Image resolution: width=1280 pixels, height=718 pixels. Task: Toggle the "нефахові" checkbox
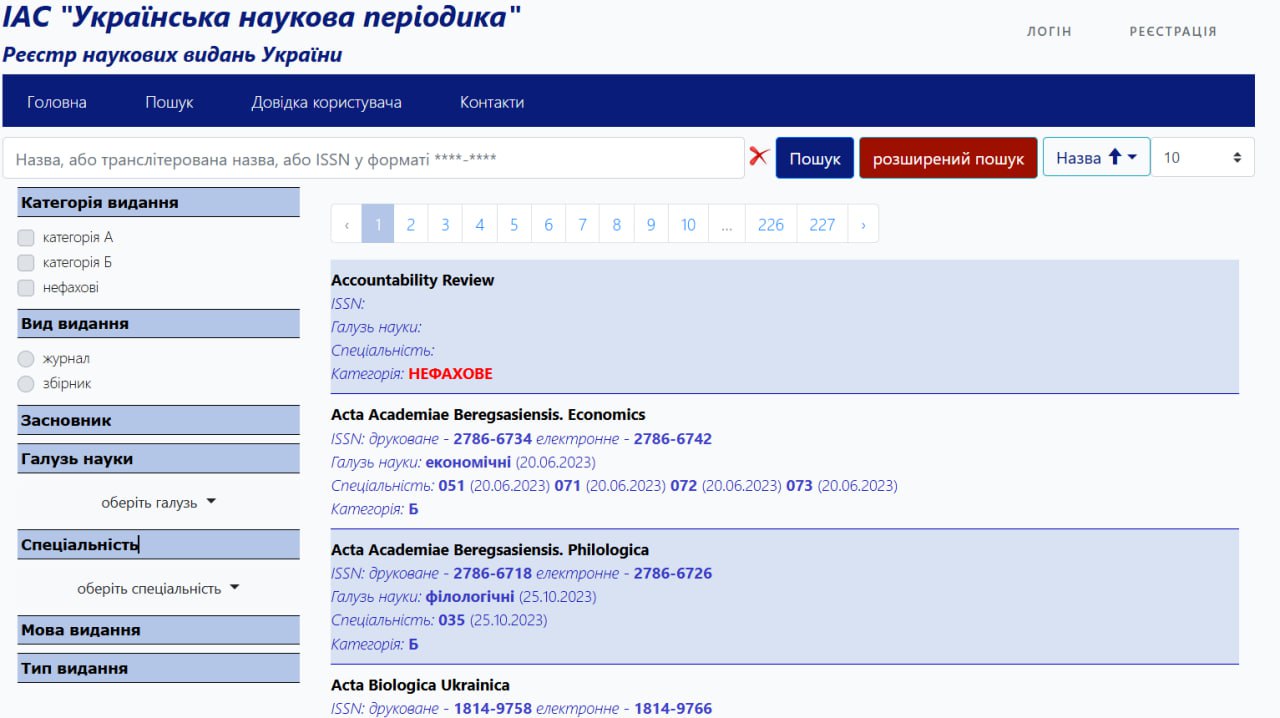[x=26, y=288]
